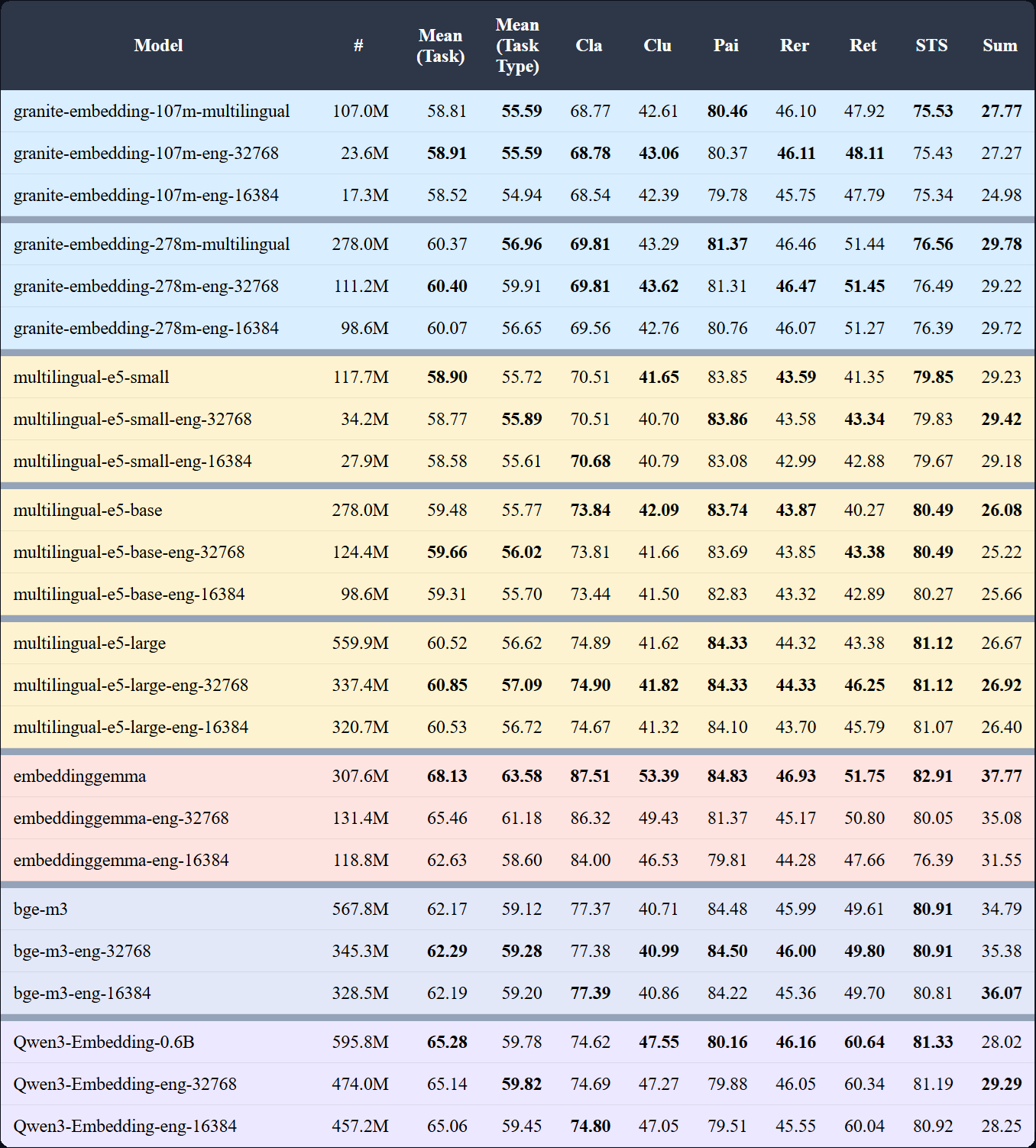This screenshot has height=1148, width=1036.
Task: Click 23.6M parameter count cell
Action: point(364,154)
